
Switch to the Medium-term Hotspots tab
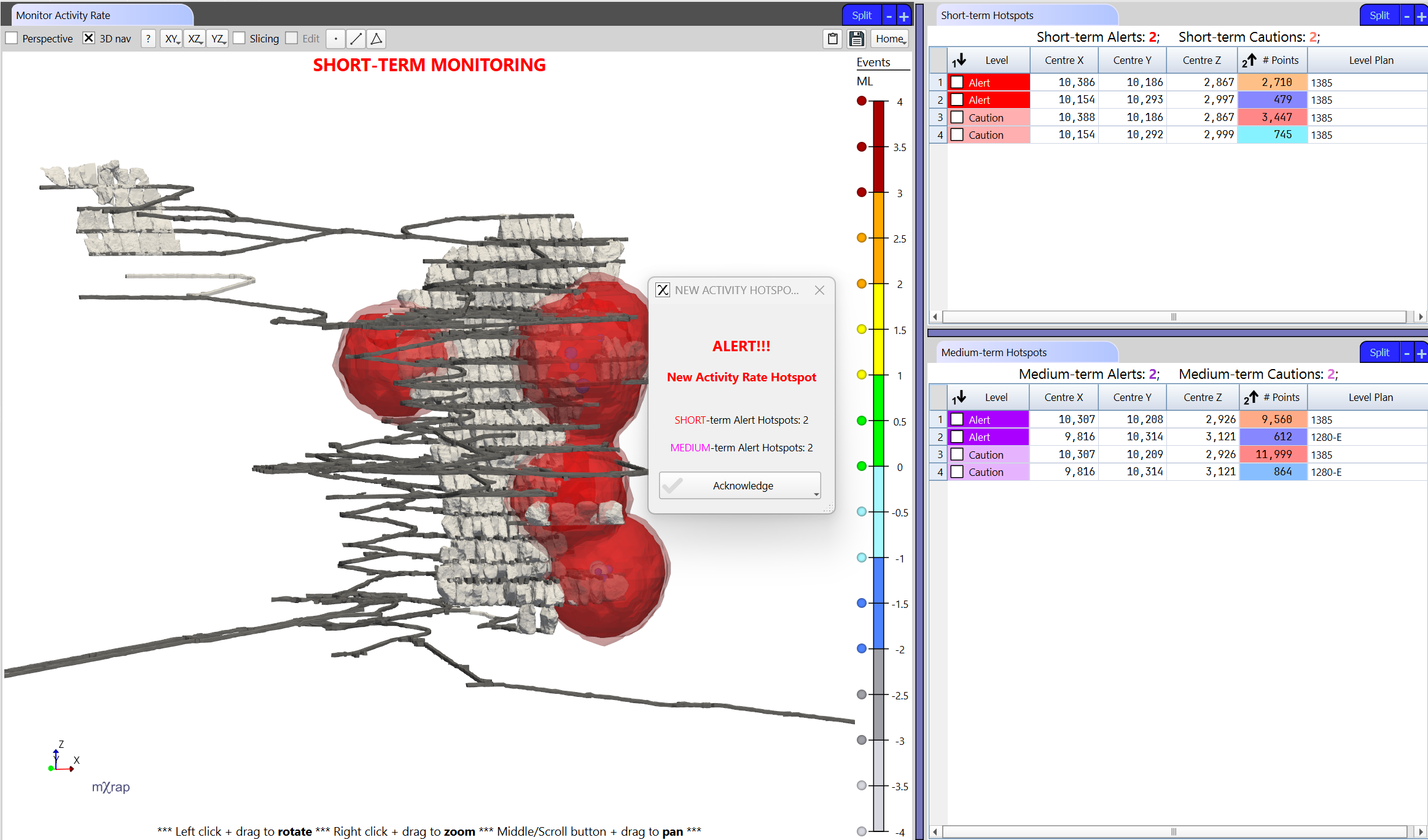click(x=993, y=352)
